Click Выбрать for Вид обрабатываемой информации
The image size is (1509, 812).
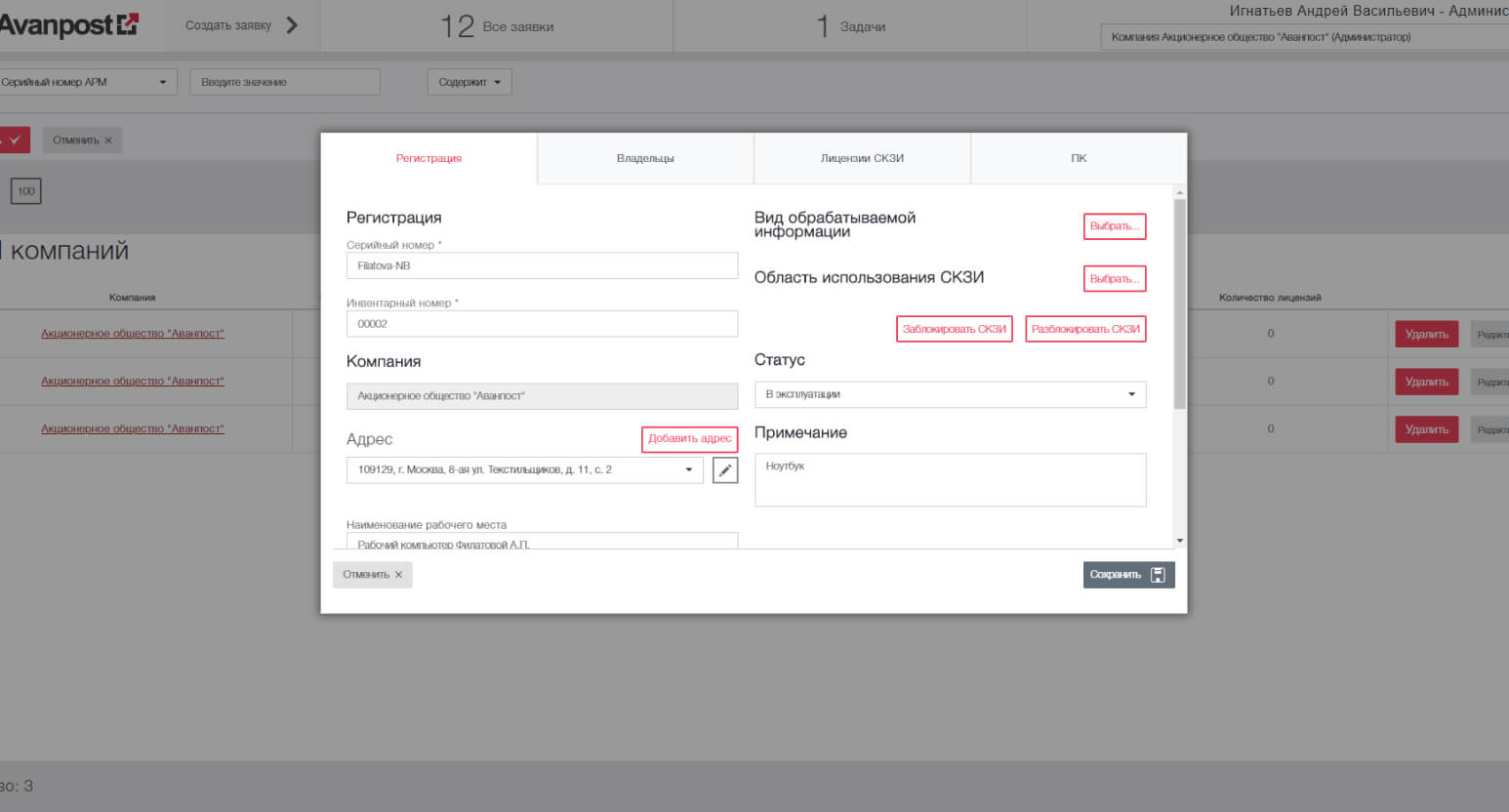(1115, 226)
